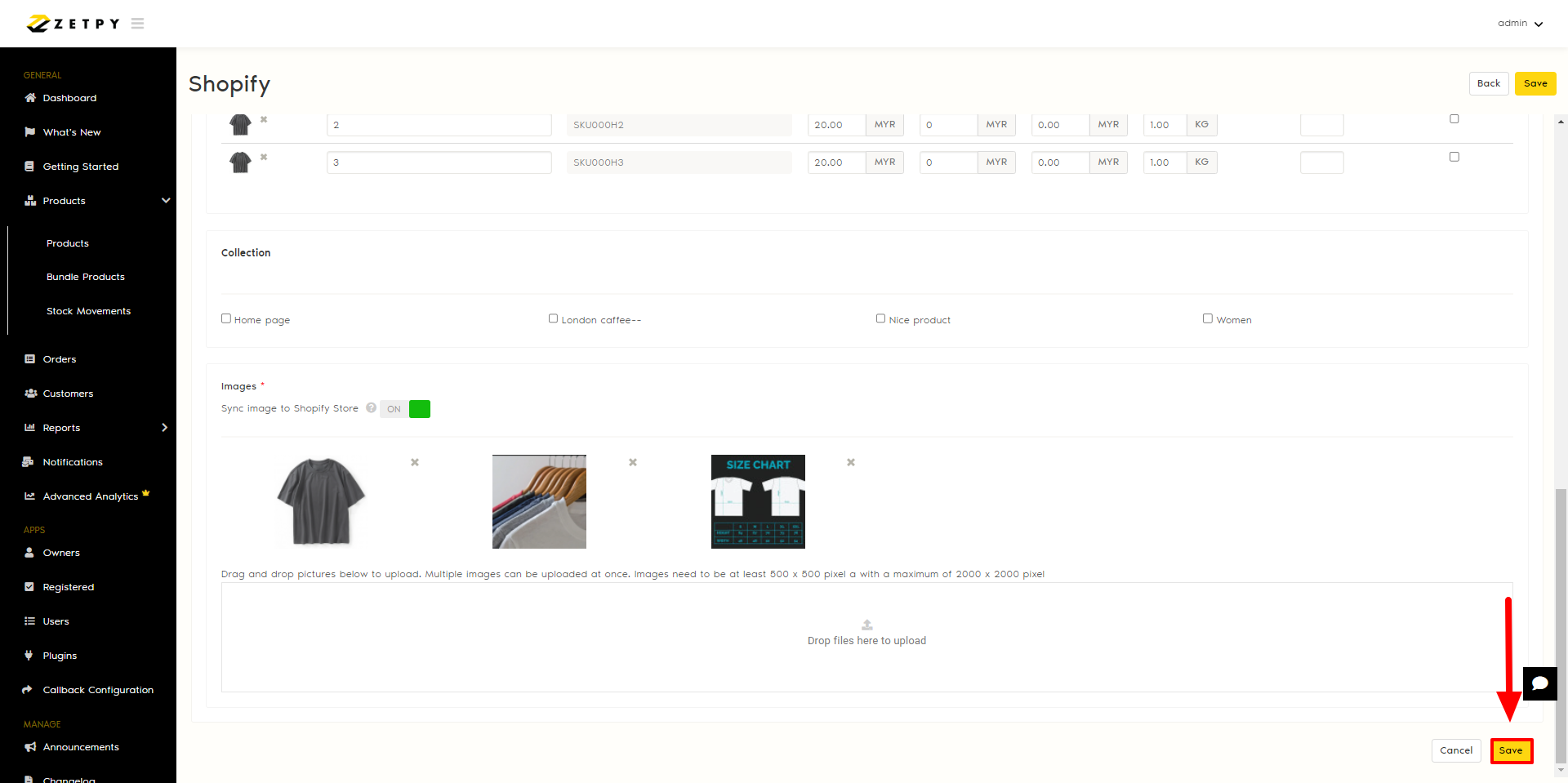
Task: Click the 20.00 price field for SKU000H2
Action: point(836,125)
